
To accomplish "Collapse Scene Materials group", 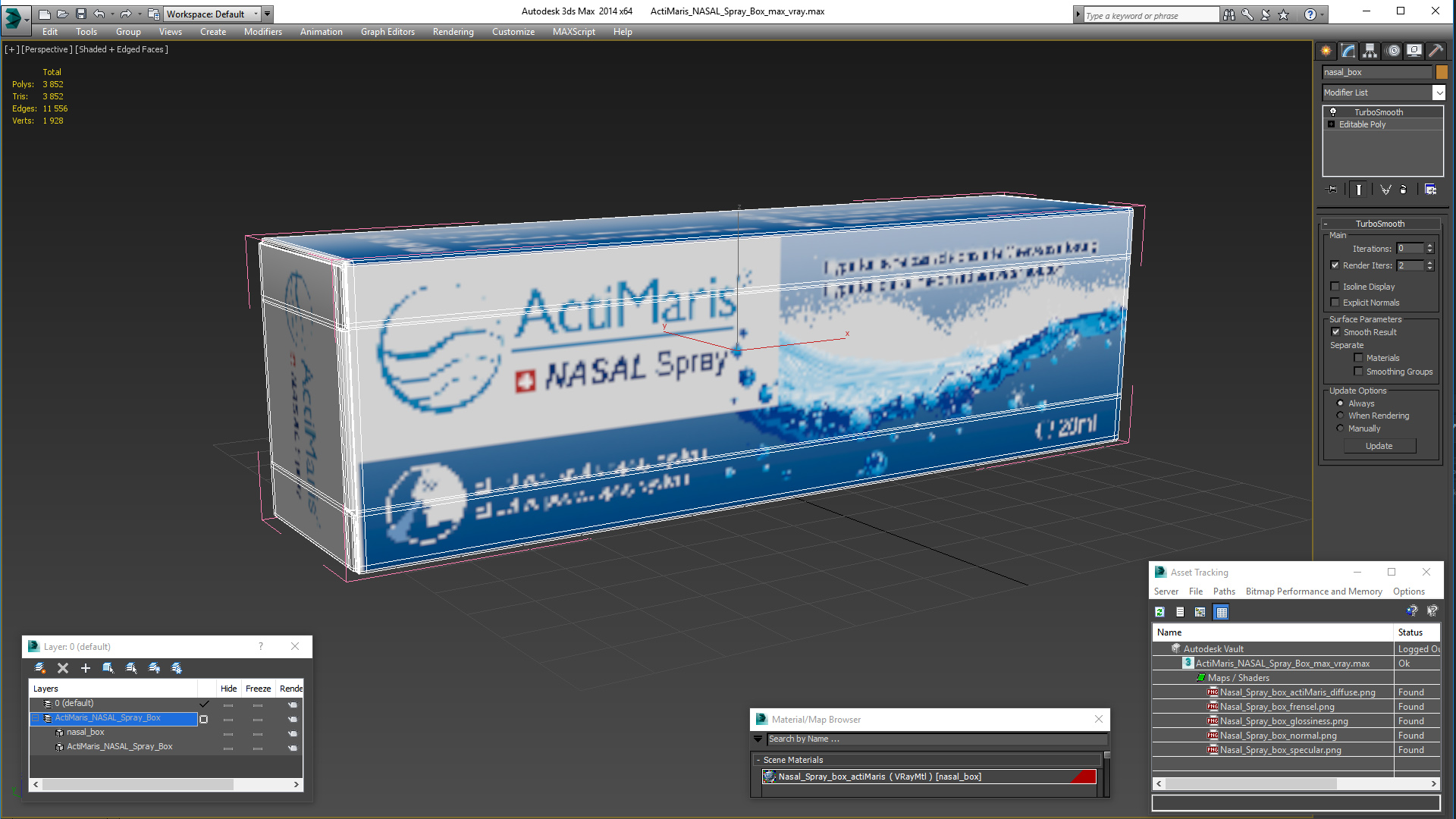I will pyautogui.click(x=758, y=760).
